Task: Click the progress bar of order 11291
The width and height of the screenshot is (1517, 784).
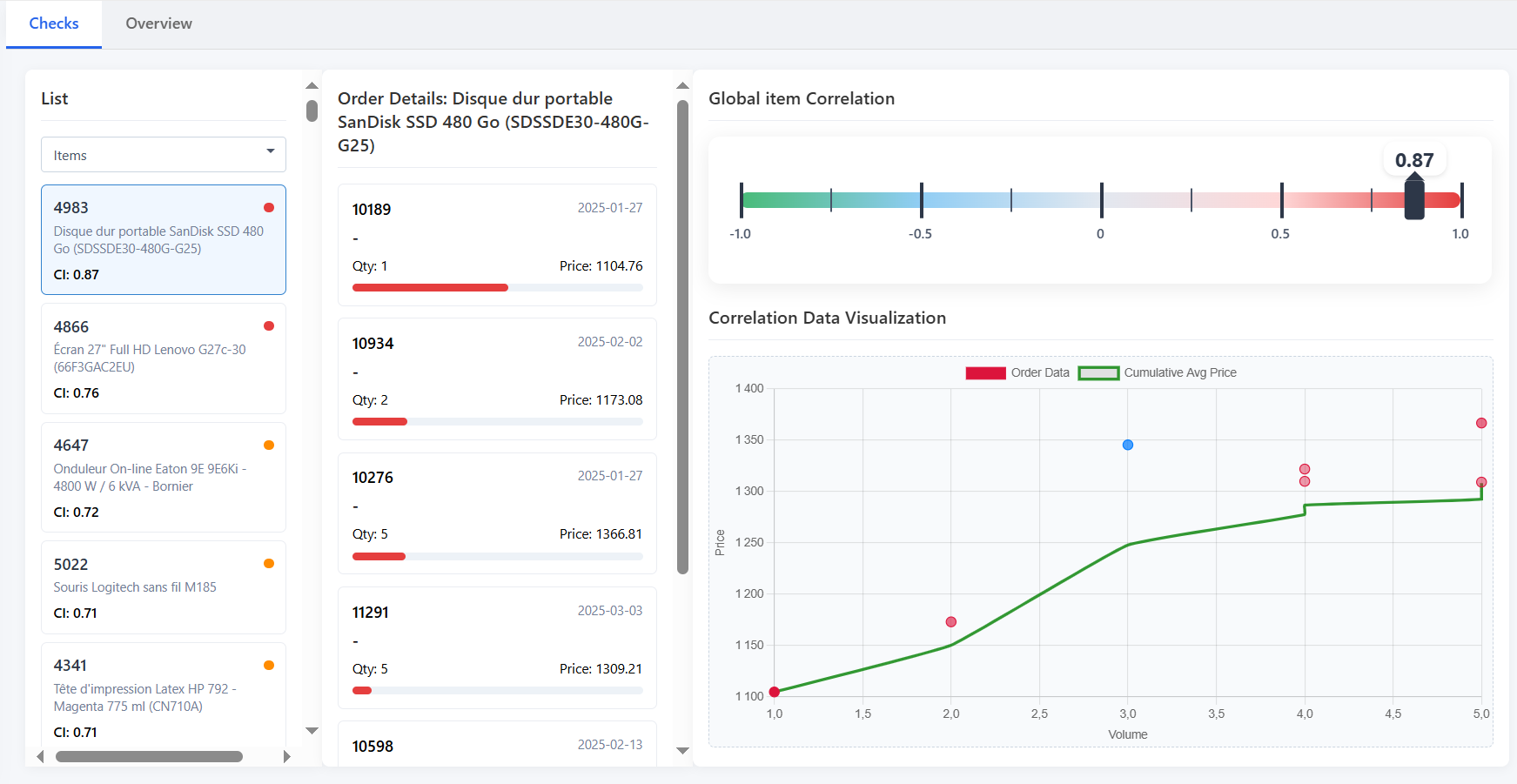Action: (497, 691)
